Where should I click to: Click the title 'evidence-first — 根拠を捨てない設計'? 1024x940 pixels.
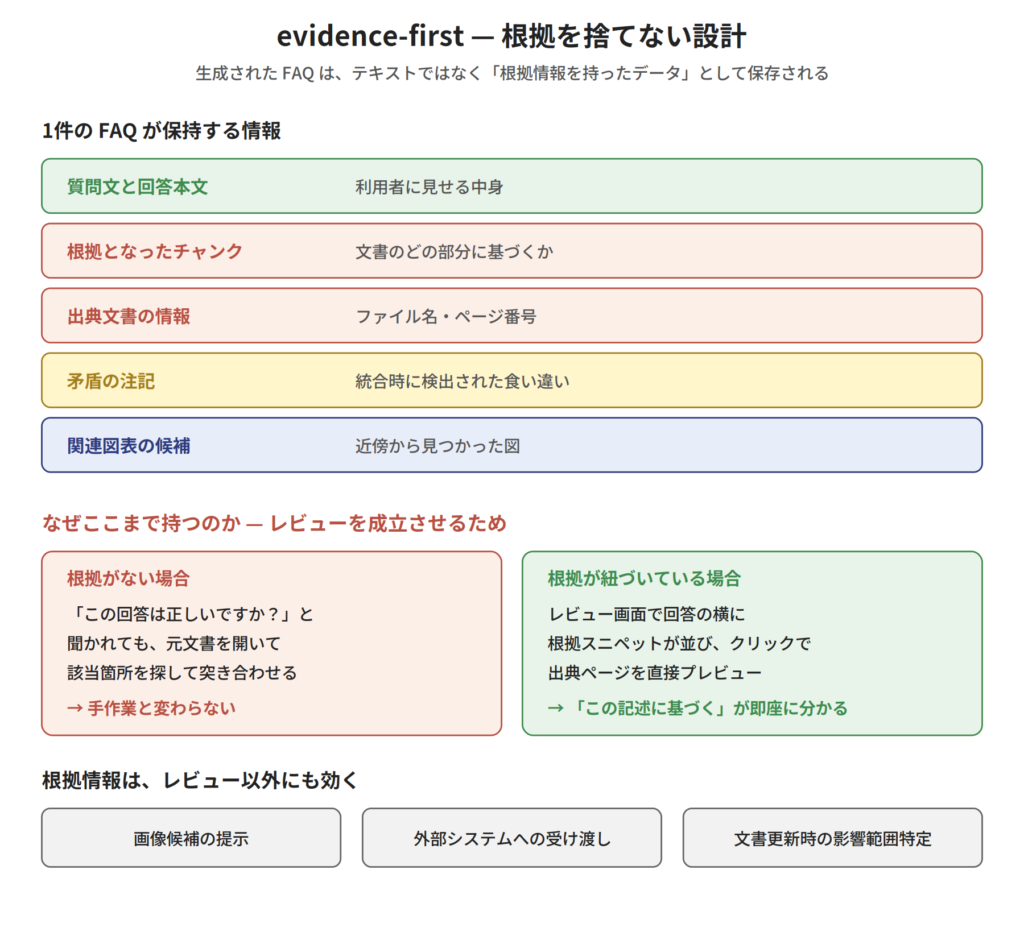511,35
